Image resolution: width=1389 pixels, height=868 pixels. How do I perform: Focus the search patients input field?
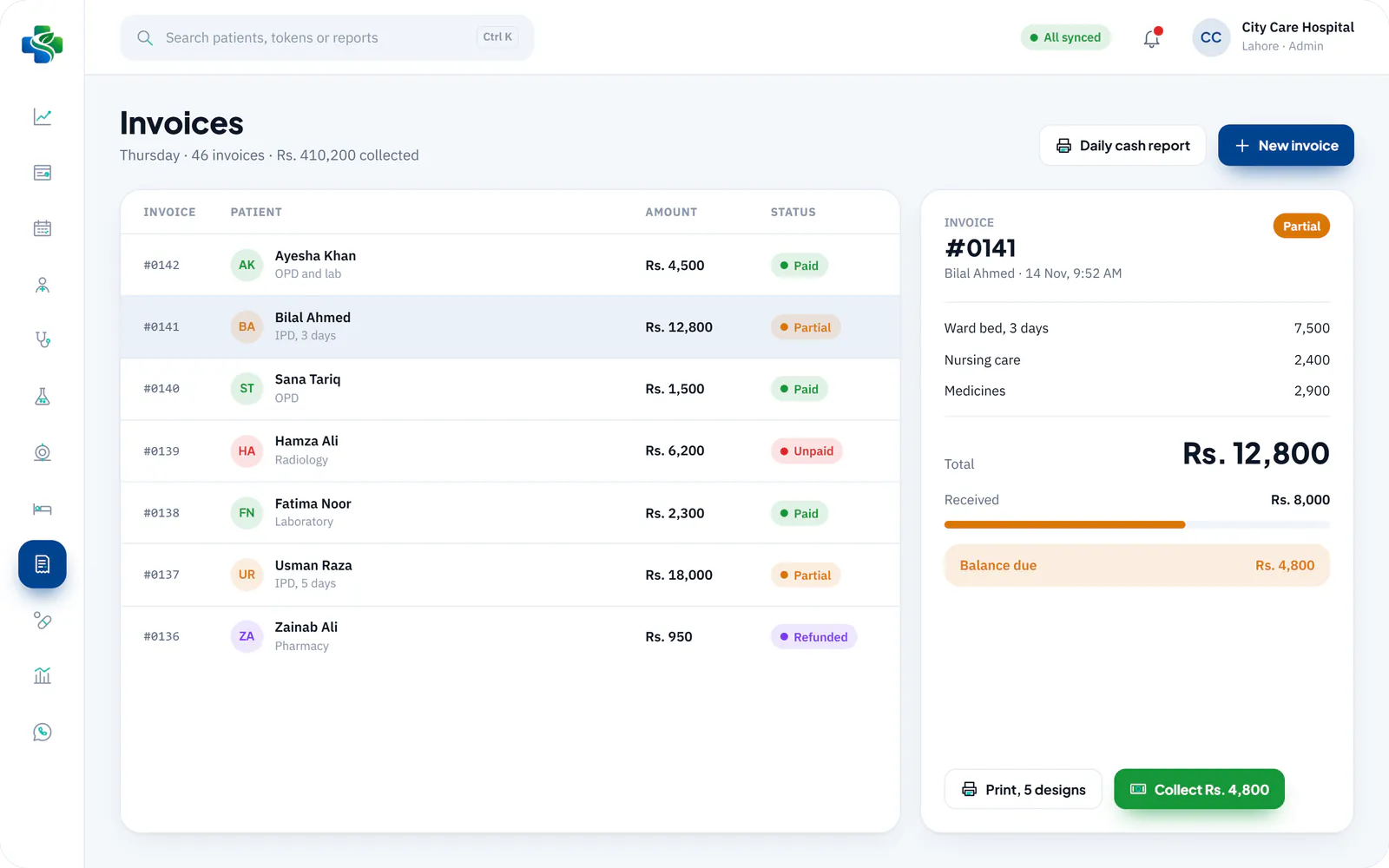[x=326, y=37]
